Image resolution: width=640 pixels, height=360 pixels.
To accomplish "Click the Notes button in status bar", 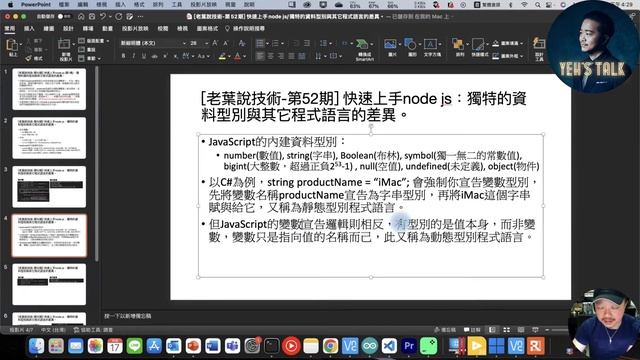I will coord(444,330).
